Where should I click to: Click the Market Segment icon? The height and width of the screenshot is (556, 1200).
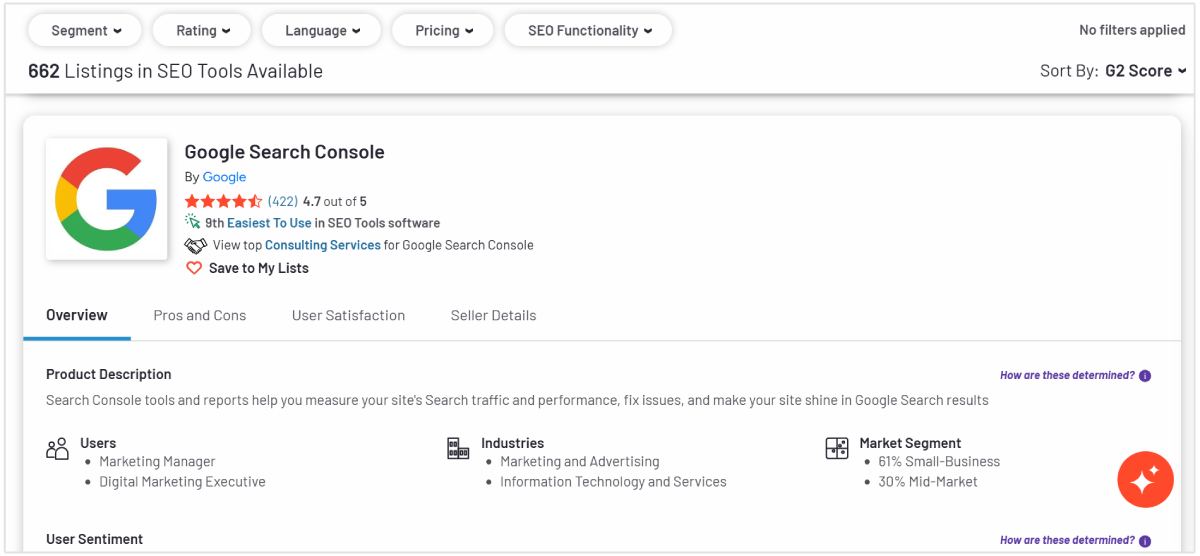[837, 448]
